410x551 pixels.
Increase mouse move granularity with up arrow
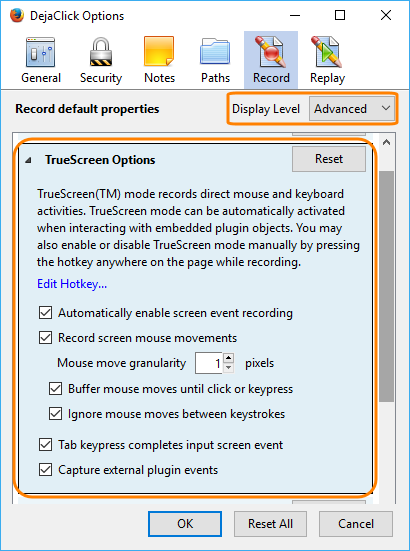(229, 358)
